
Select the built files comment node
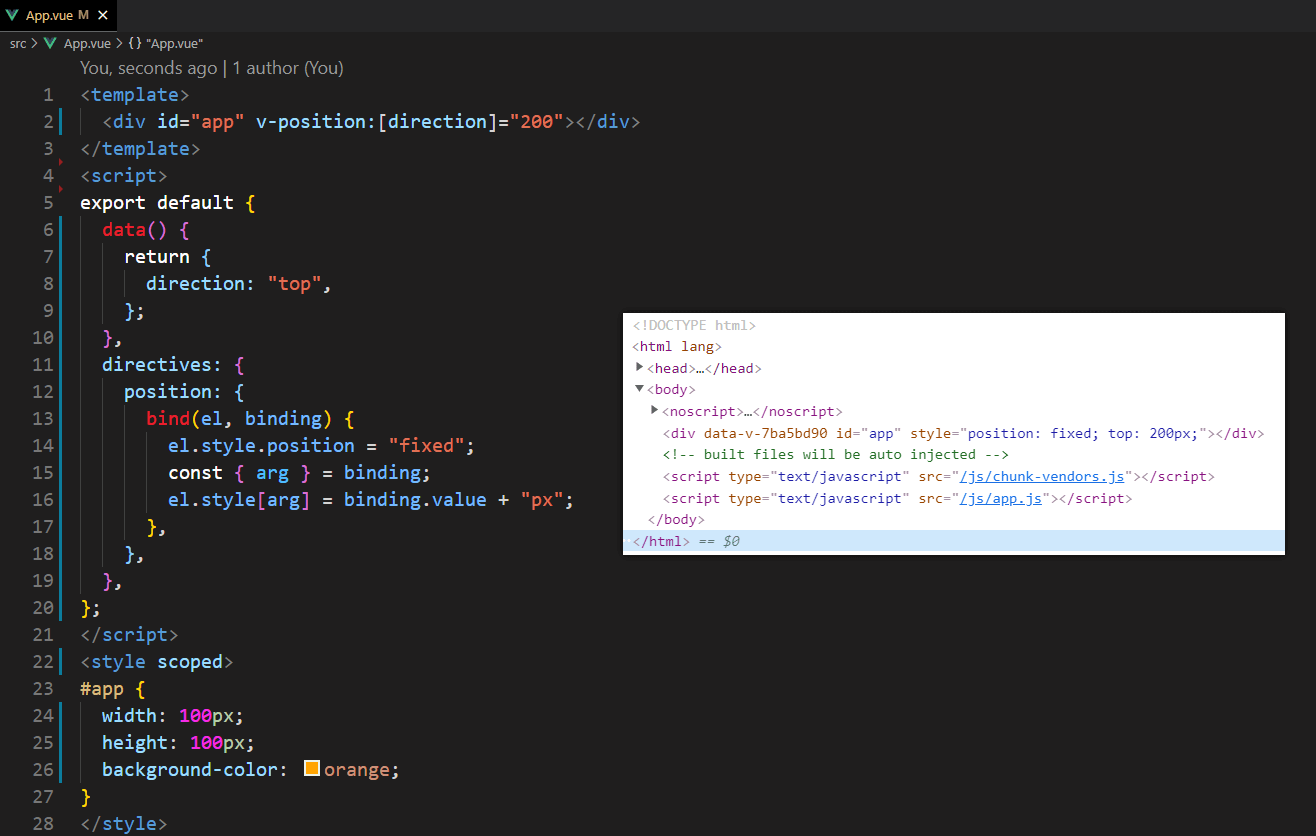pos(835,455)
